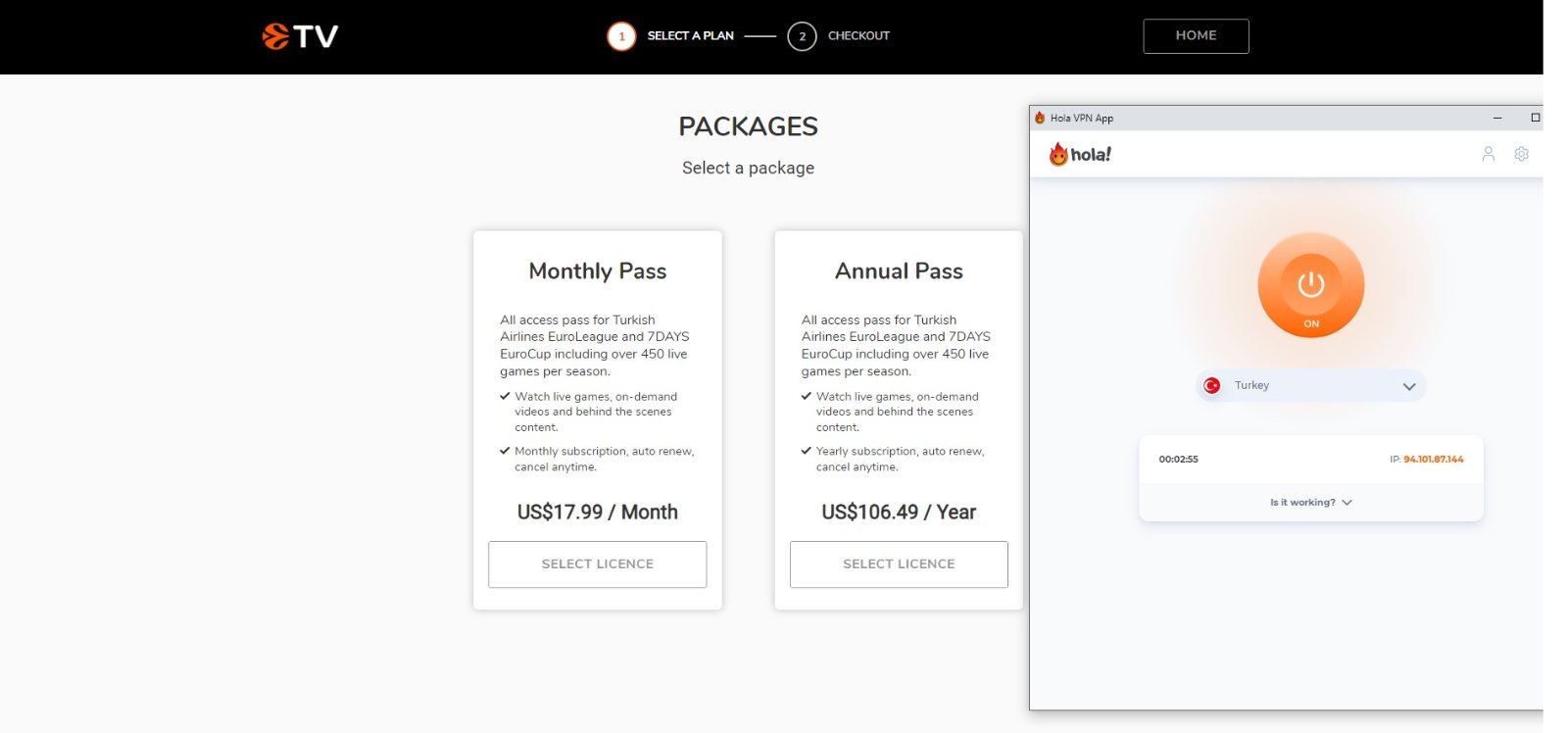Select licence for Annual Pass
The image size is (1568, 733).
pos(899,564)
